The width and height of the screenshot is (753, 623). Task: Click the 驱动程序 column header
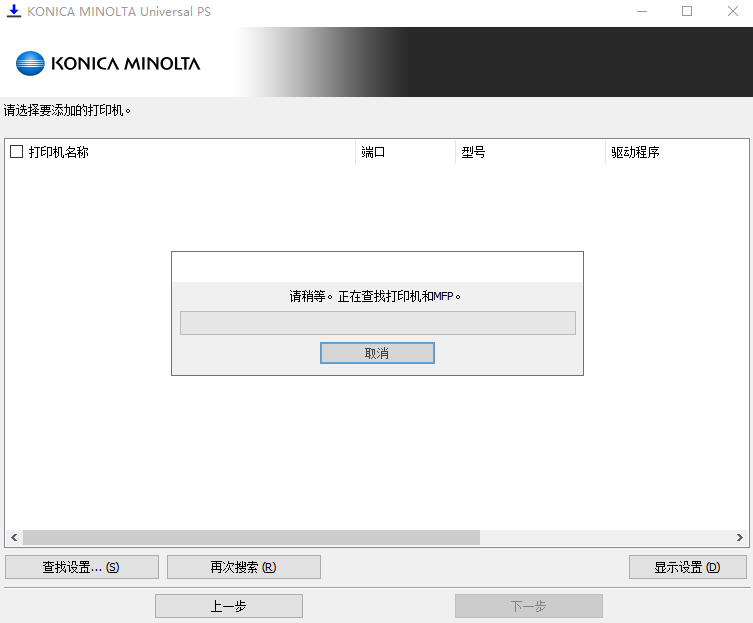[x=635, y=152]
